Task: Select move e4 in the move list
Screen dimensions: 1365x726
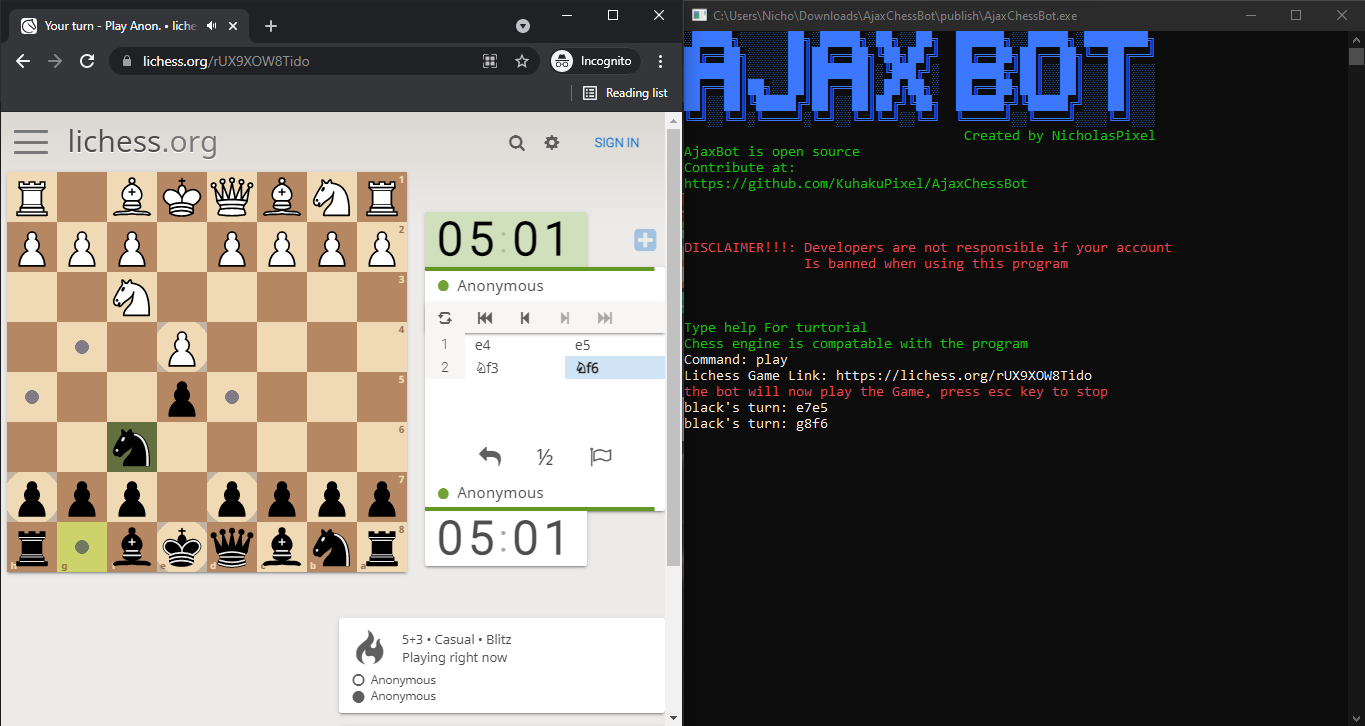Action: click(515, 345)
